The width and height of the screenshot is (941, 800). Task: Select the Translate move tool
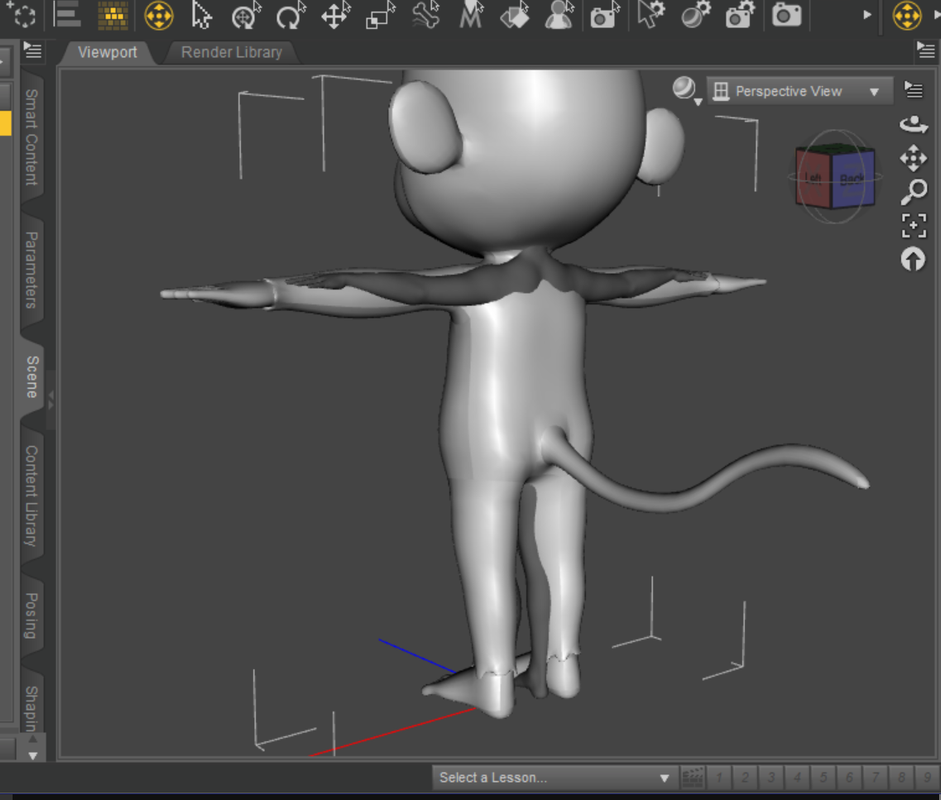point(335,16)
